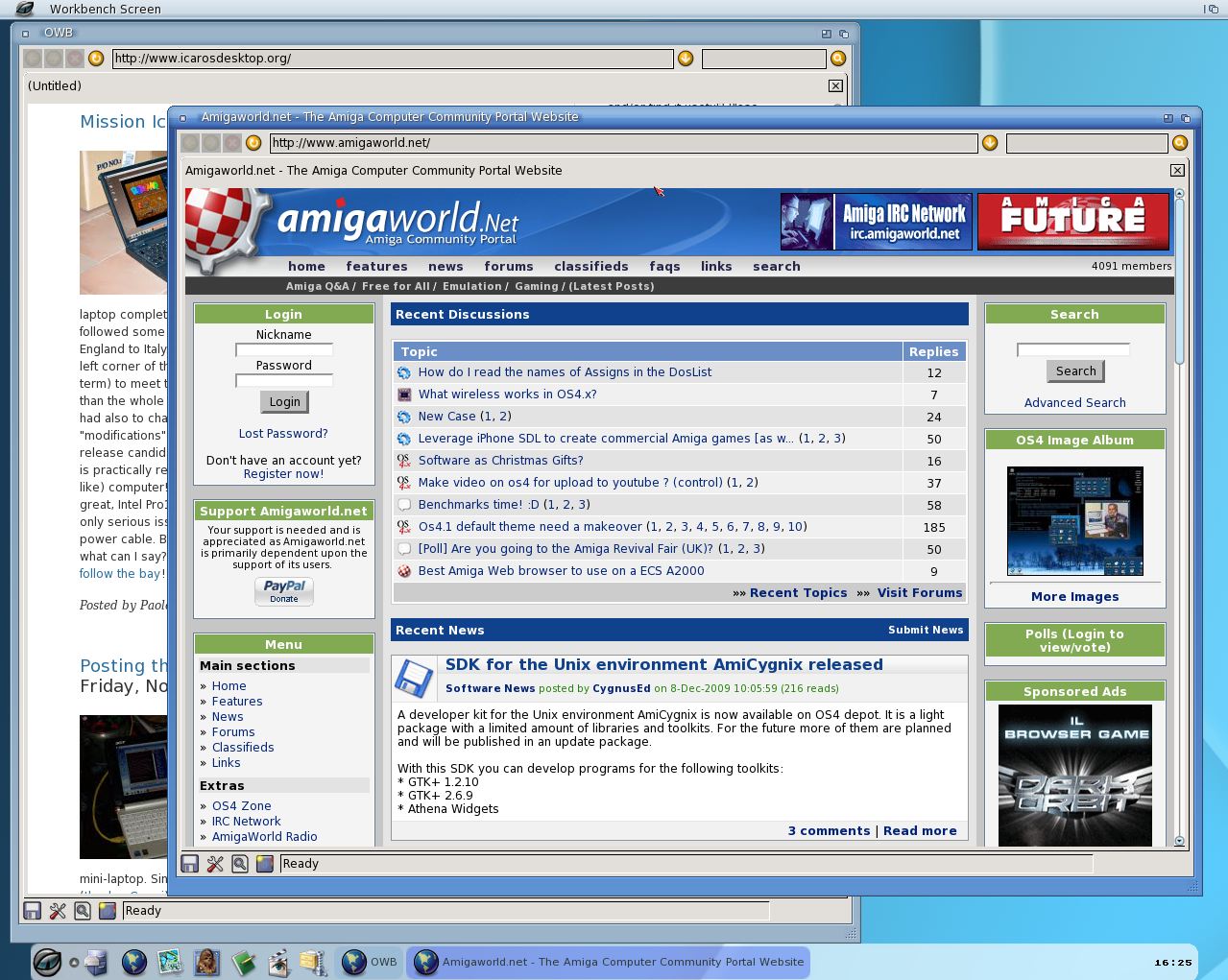Close the (Untitled) tab in the back OWB window
1228x980 pixels.
pyautogui.click(x=835, y=85)
